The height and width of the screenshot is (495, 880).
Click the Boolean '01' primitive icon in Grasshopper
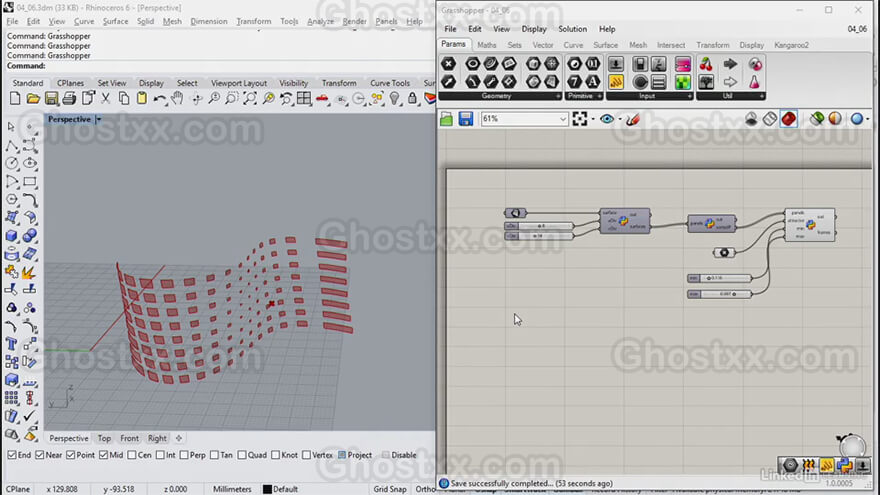tap(593, 63)
